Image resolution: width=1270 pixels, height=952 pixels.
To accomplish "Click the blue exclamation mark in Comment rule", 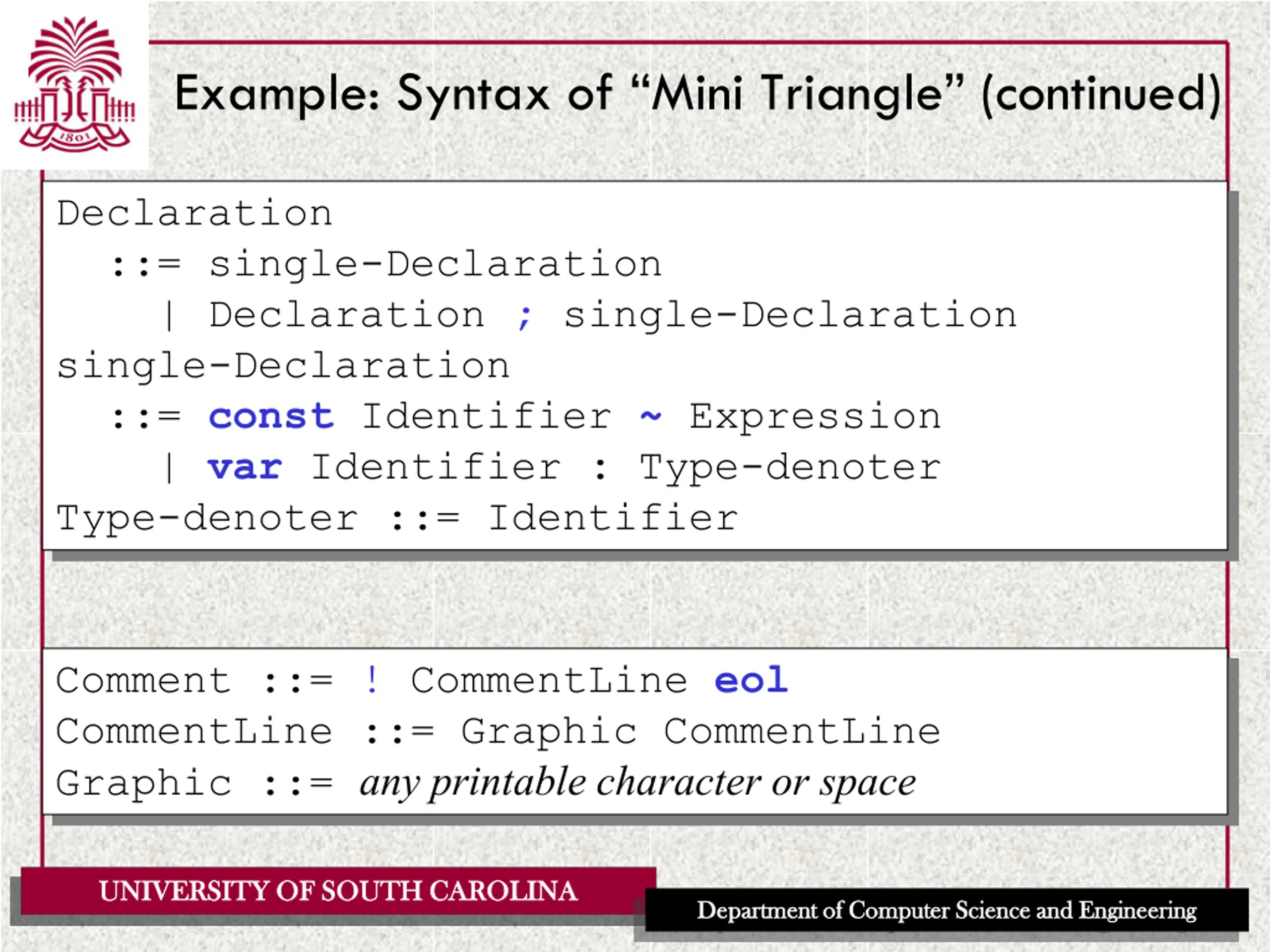I will tap(372, 680).
